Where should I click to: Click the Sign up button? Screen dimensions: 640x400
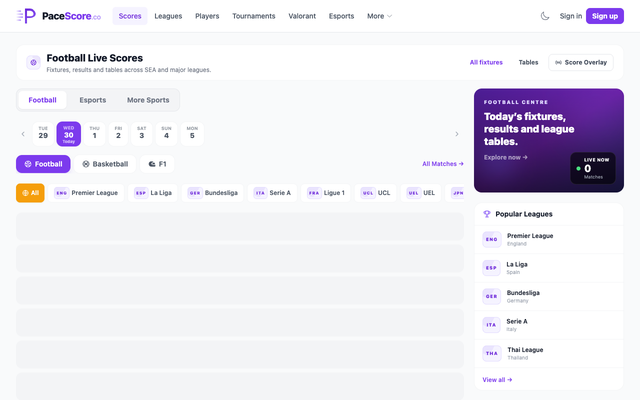click(x=605, y=16)
